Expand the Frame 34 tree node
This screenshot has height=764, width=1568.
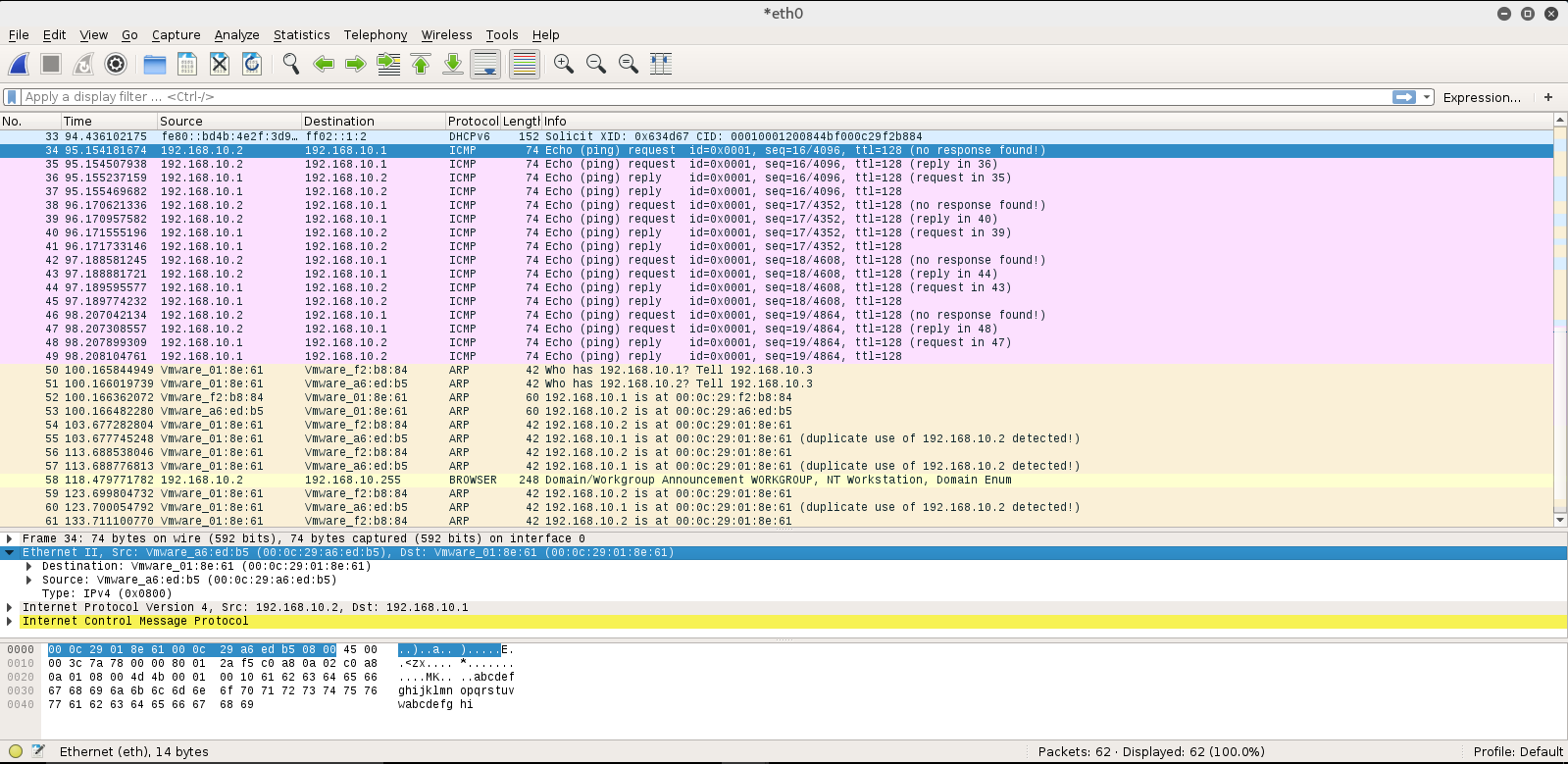9,538
